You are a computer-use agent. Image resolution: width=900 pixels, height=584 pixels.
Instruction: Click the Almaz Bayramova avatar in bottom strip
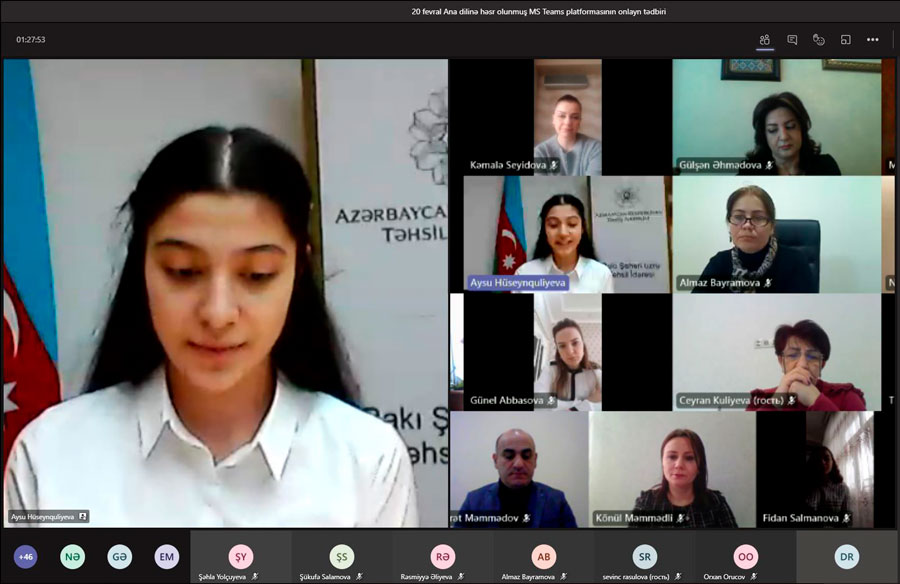544,556
